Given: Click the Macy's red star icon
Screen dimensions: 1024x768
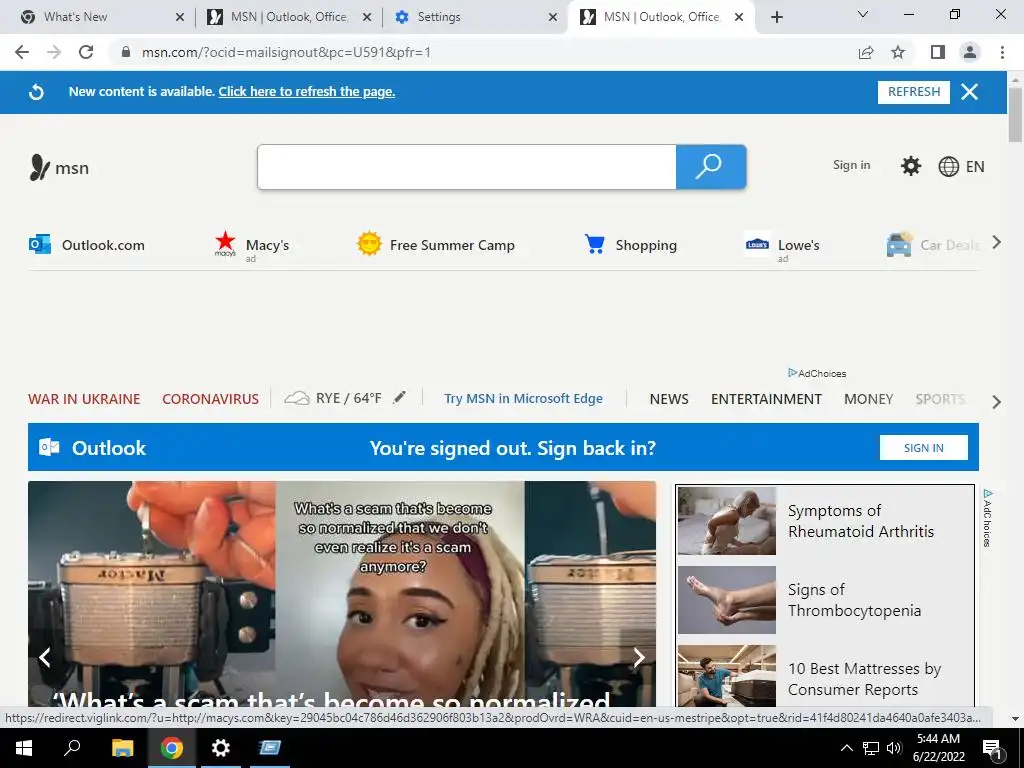Looking at the screenshot, I should coord(225,243).
